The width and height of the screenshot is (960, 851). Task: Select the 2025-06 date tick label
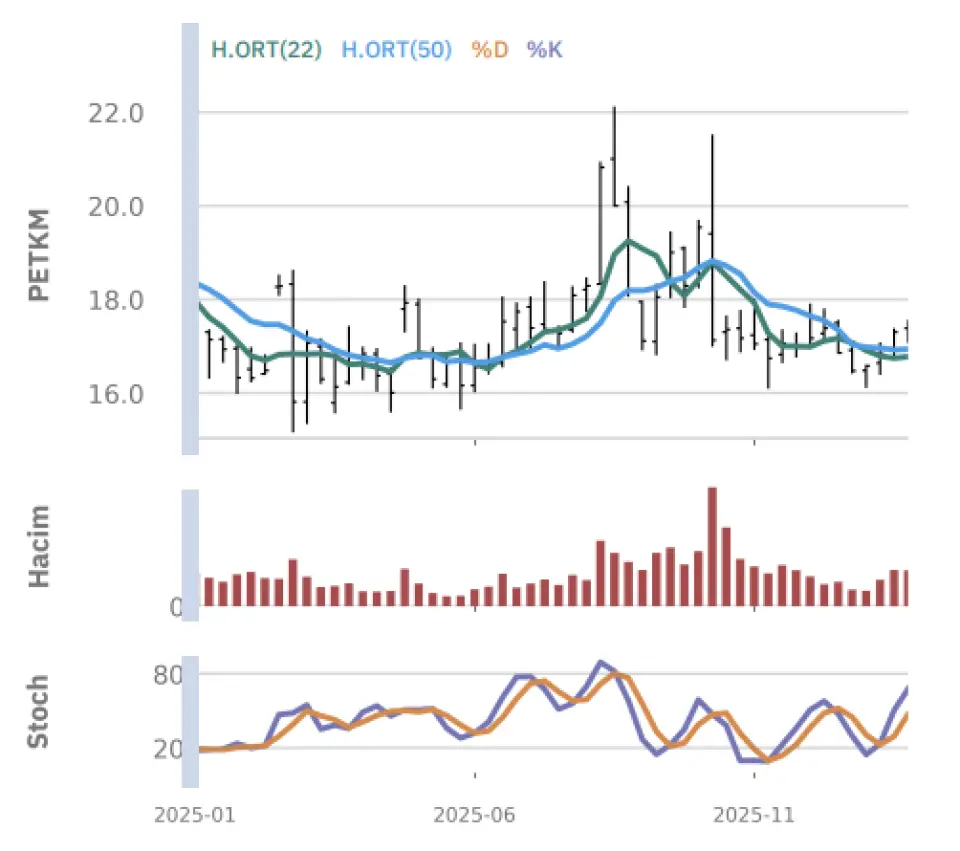click(x=474, y=815)
